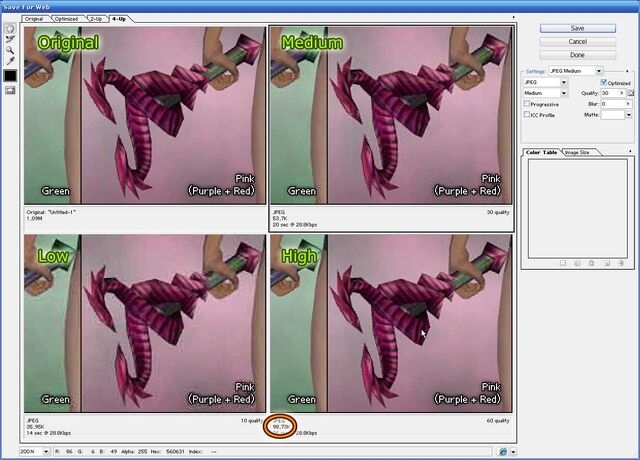Click the '30 quality' label
Viewport: 640px width, 460px height.
click(498, 212)
